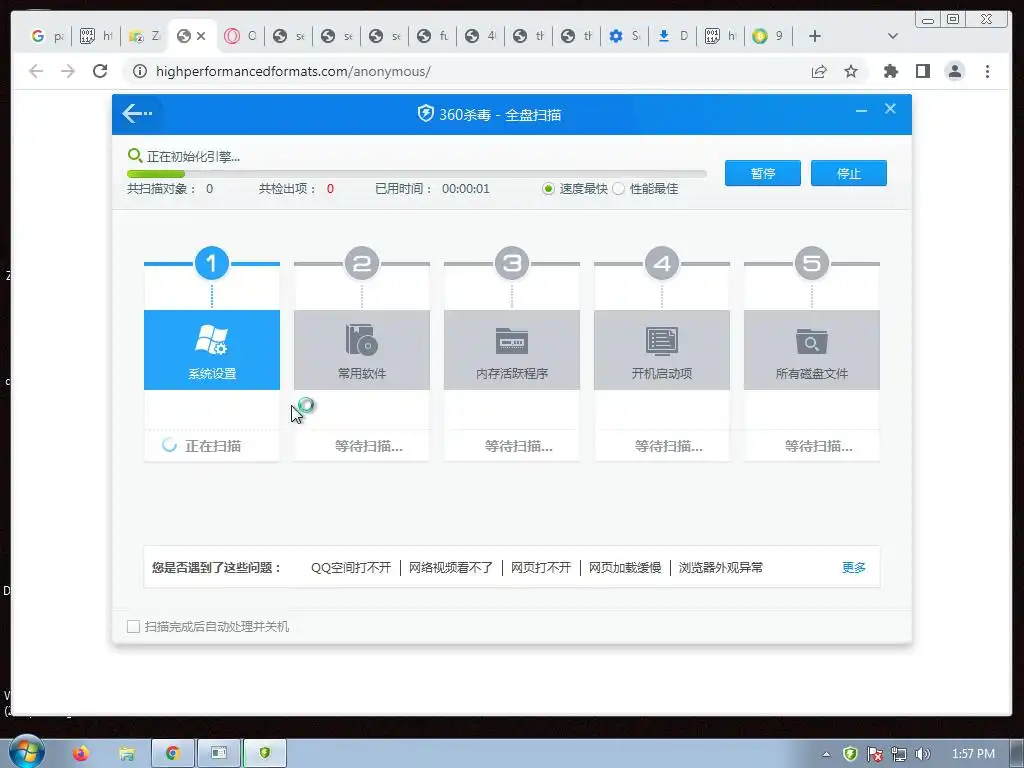The width and height of the screenshot is (1024, 768).
Task: Select the 所有磁盘文件 disk files tile
Action: pyautogui.click(x=812, y=349)
